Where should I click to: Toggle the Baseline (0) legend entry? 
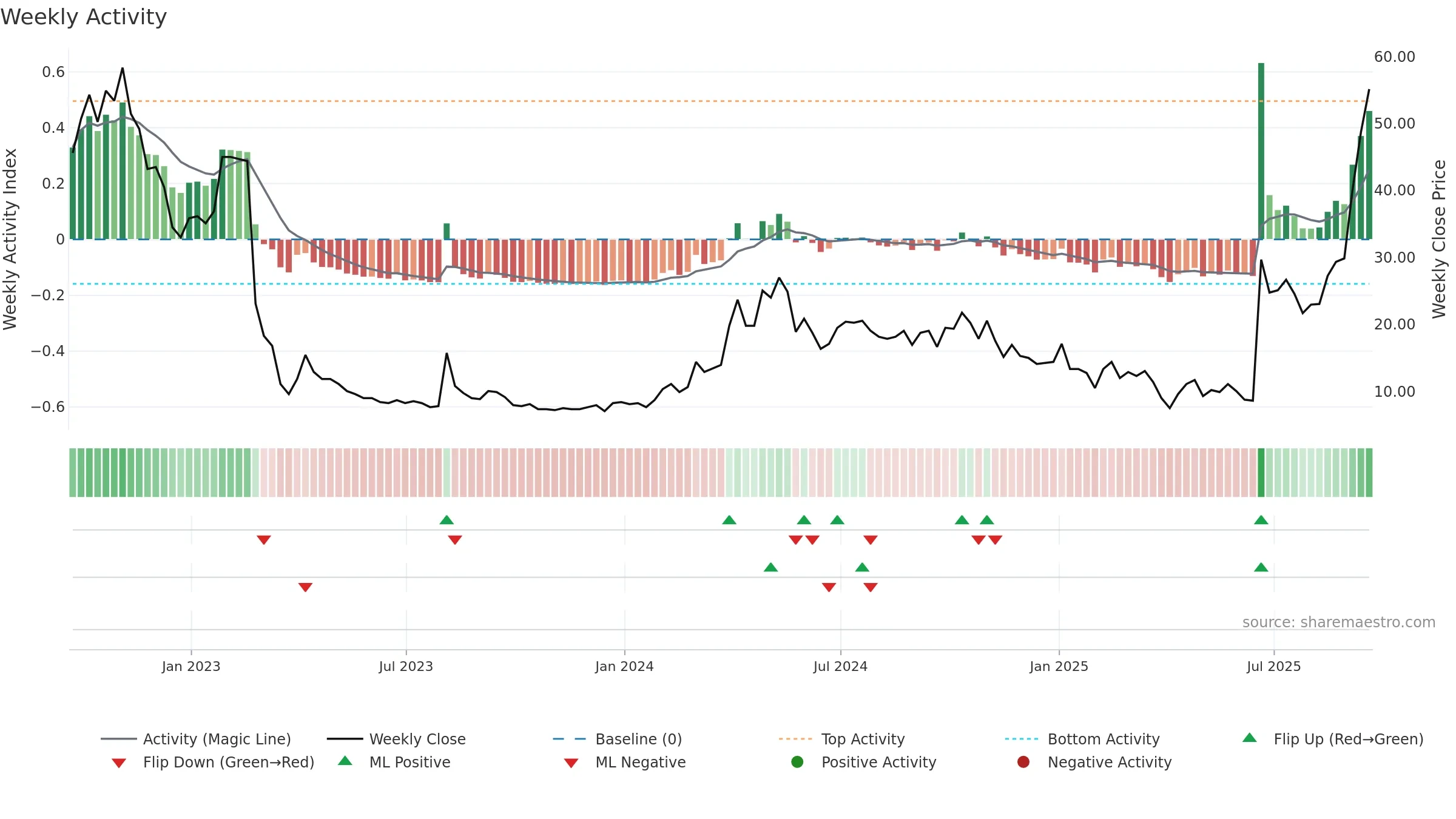(618, 739)
